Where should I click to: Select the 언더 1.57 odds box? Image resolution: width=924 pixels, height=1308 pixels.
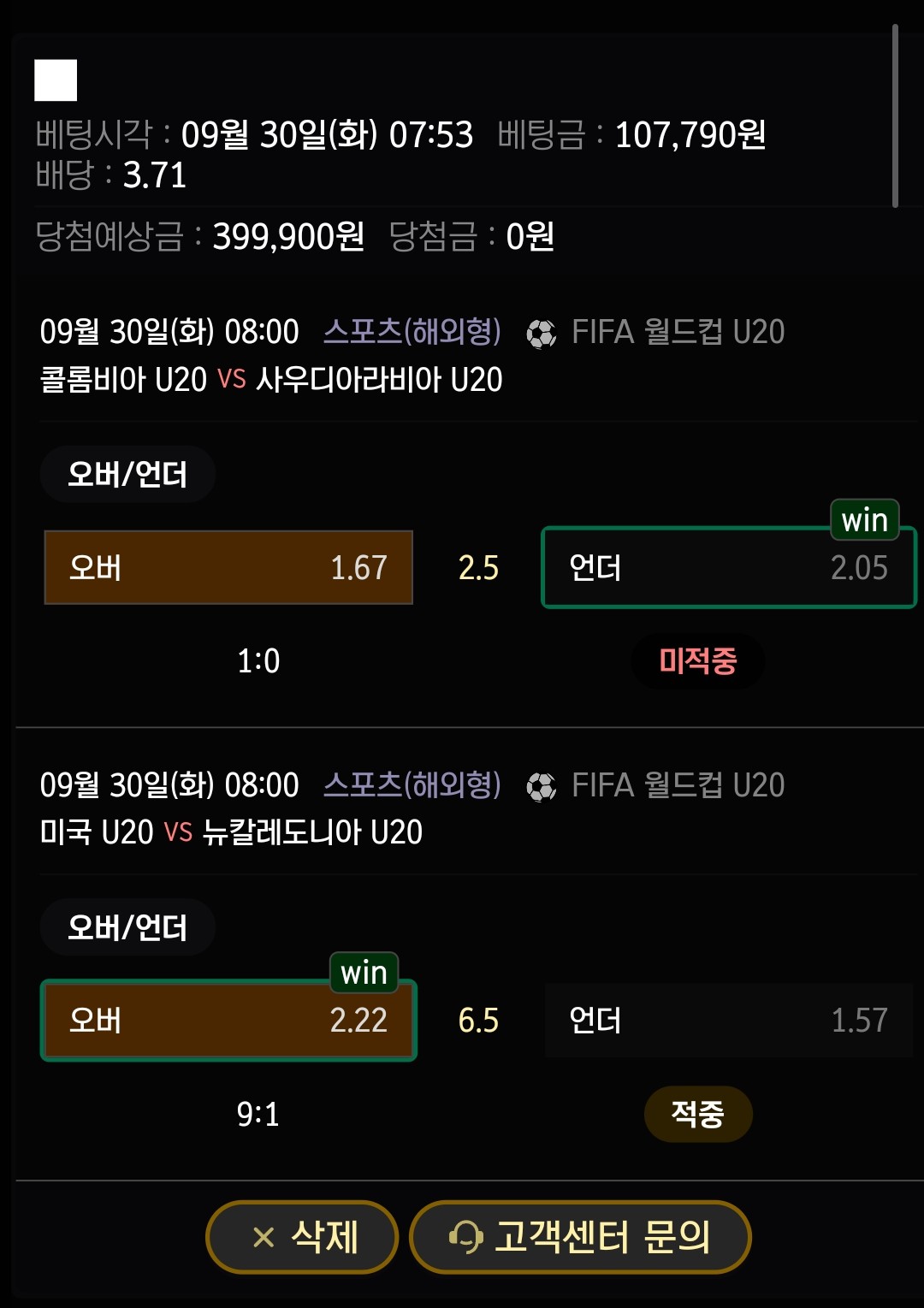(728, 1021)
